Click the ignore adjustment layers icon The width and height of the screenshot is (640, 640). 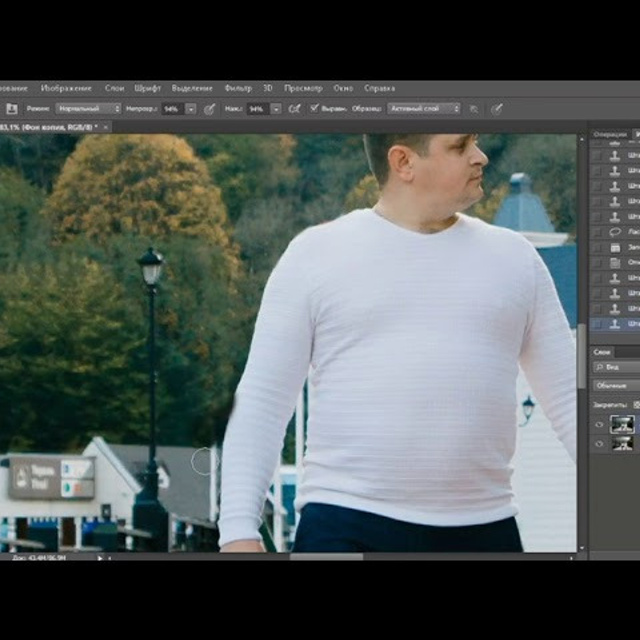tap(474, 108)
